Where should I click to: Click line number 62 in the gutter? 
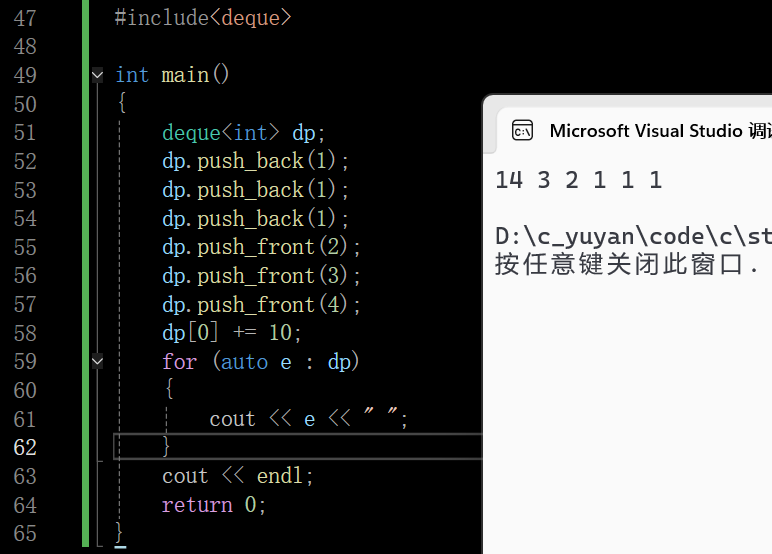(25, 447)
